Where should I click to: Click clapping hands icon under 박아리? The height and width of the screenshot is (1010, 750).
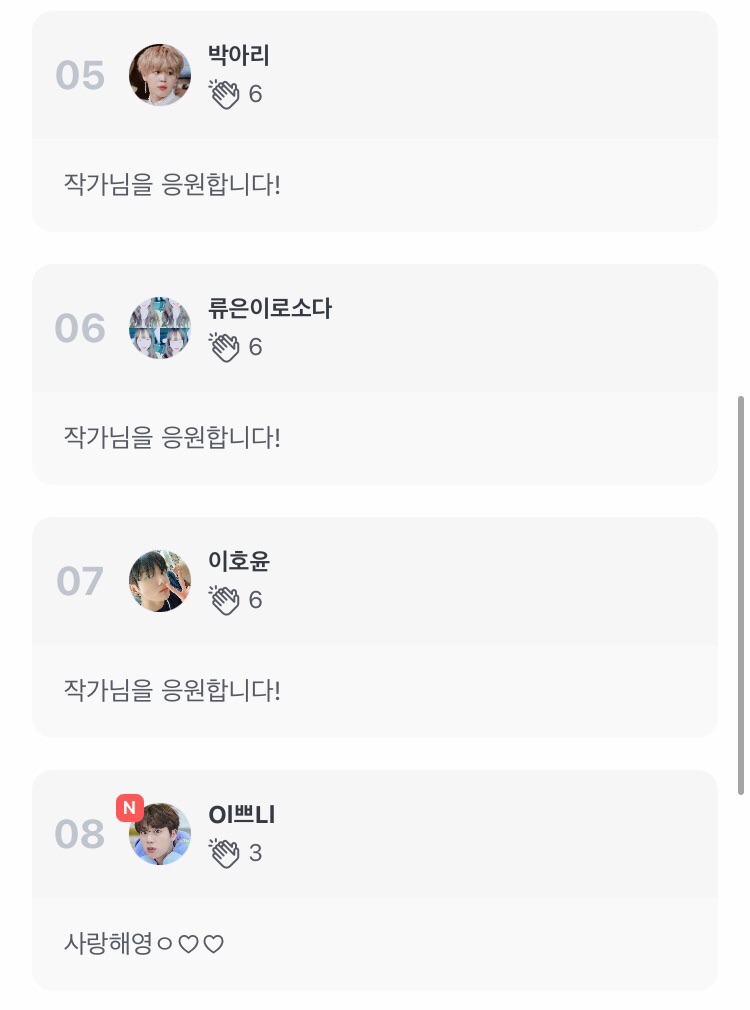225,94
